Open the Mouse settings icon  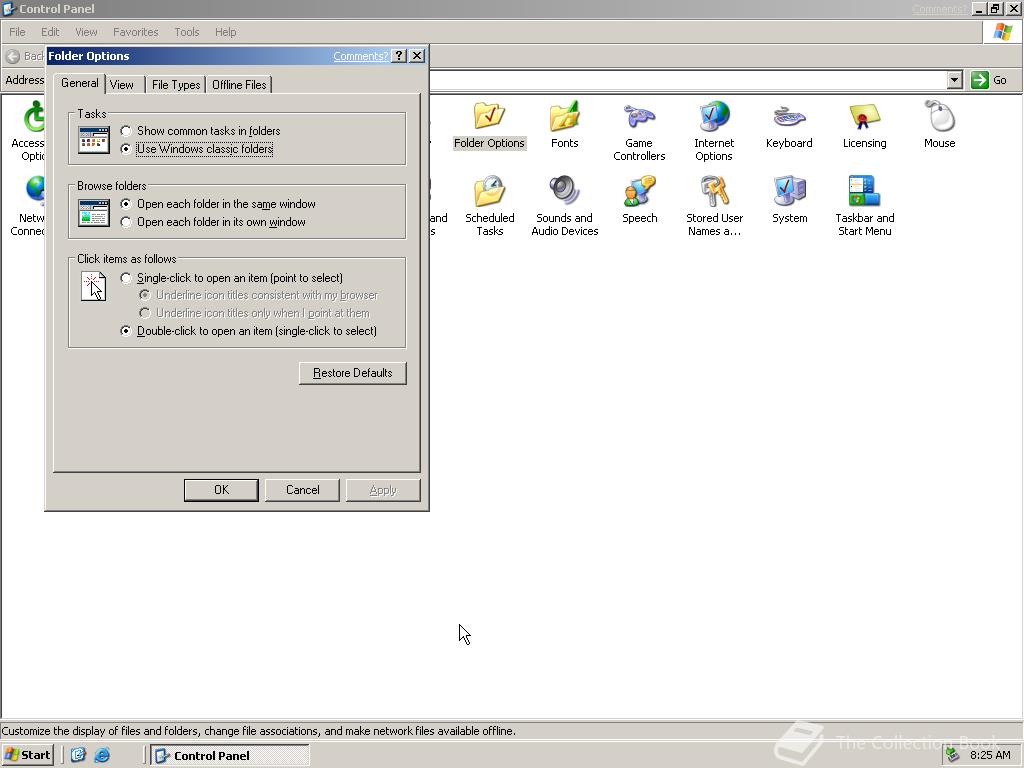point(939,125)
